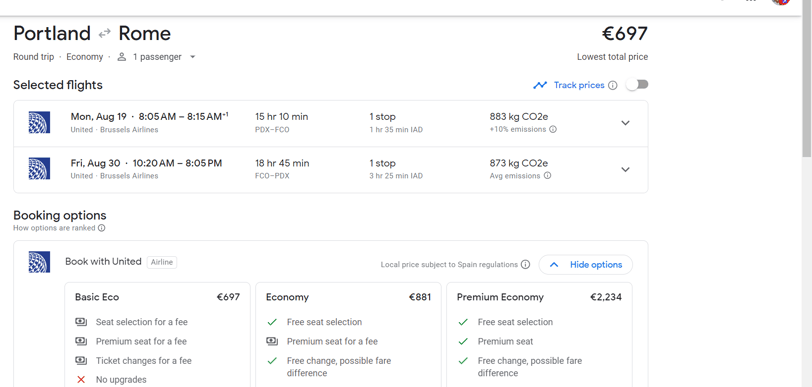Click the passenger person icon
Screen dimensions: 812x387
coord(122,57)
